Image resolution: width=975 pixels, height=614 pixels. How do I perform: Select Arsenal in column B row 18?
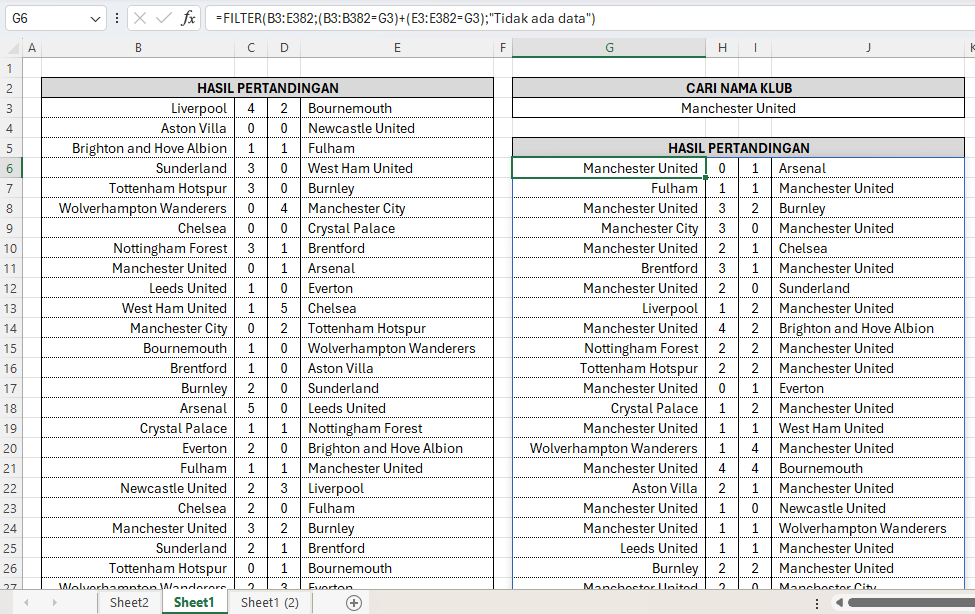(x=138, y=409)
